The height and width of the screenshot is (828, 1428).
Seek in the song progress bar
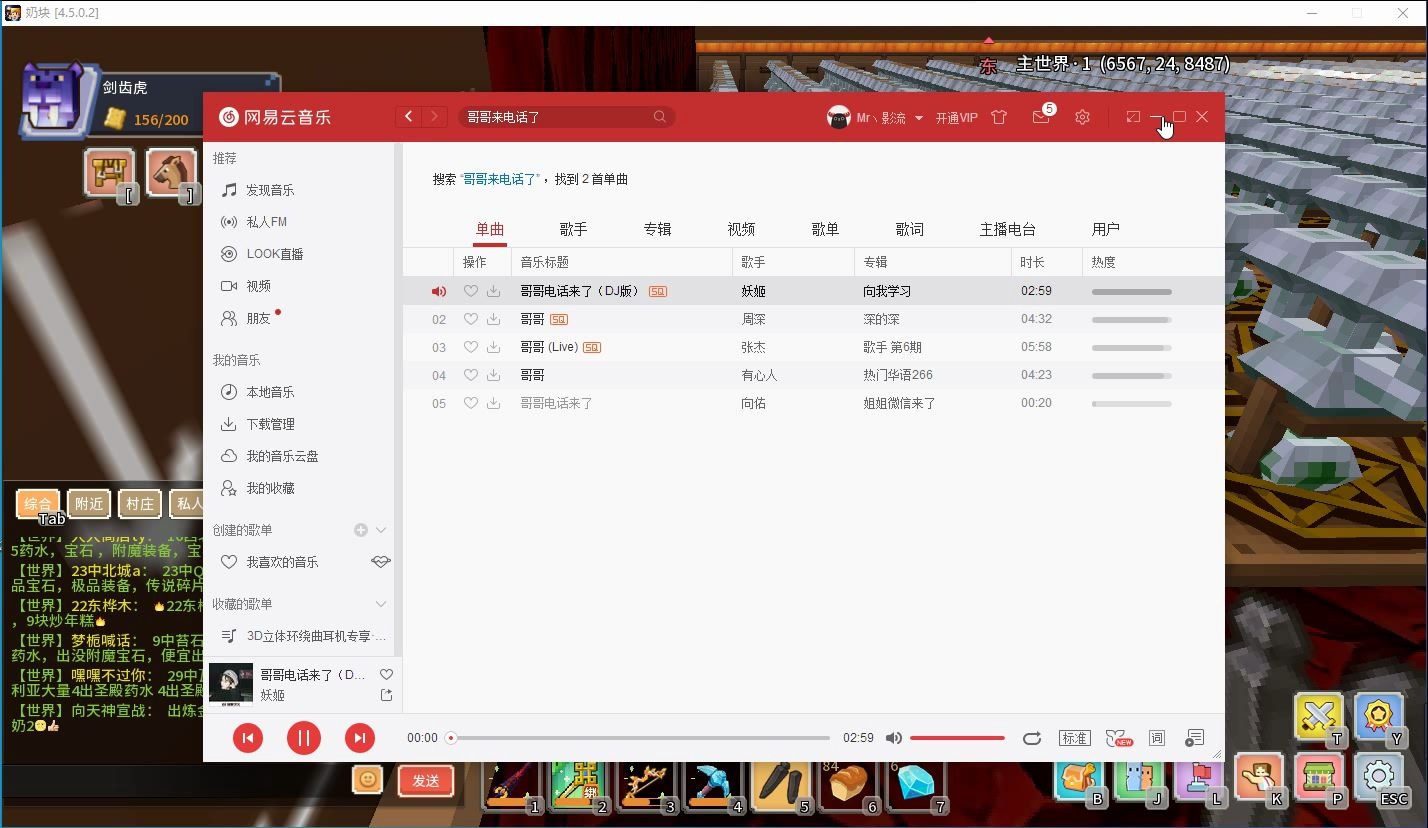click(640, 738)
